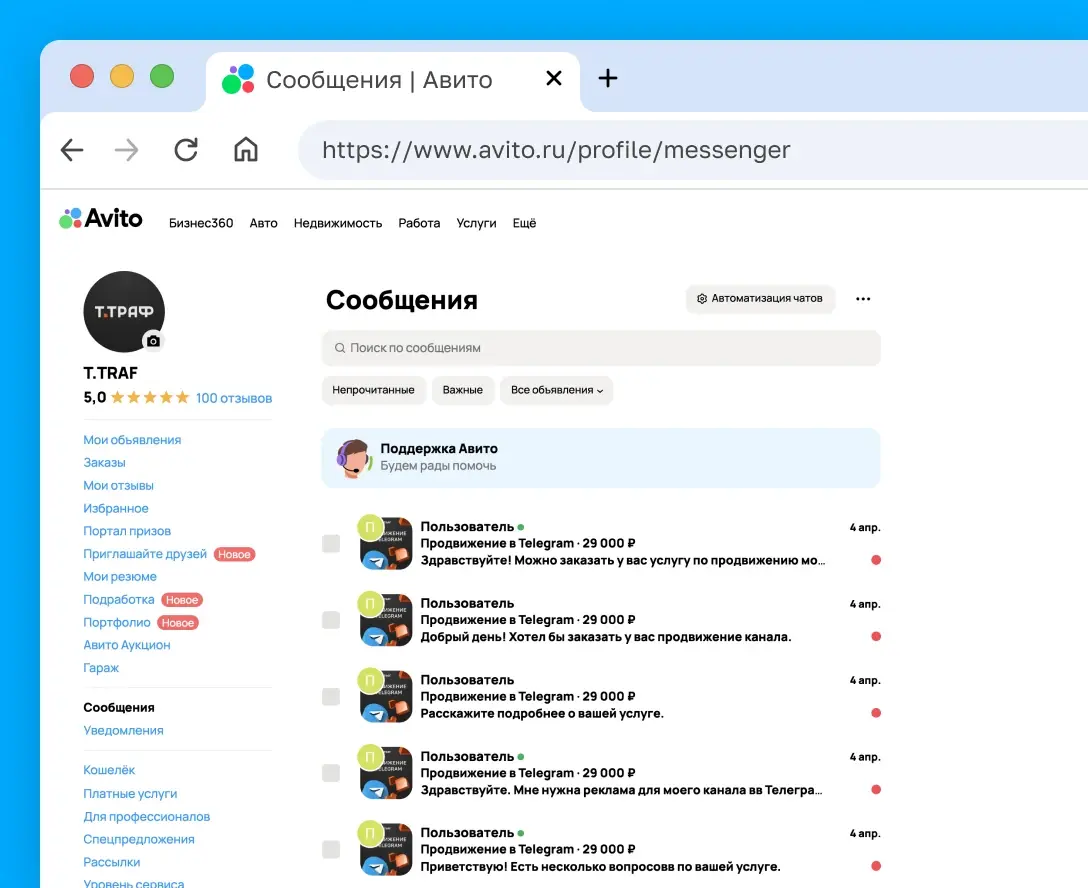Open Портфолио sidebar link
The height and width of the screenshot is (888, 1088).
pos(117,622)
